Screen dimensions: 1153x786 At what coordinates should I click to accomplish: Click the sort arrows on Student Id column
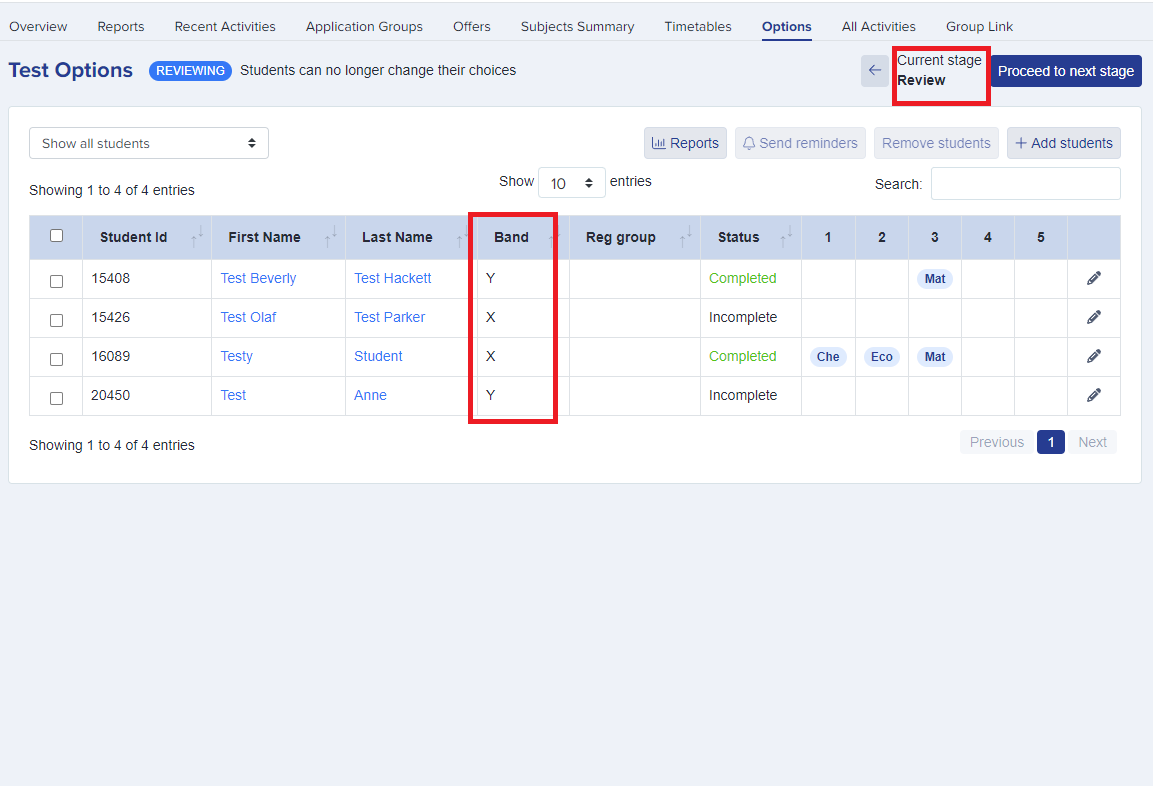point(196,237)
